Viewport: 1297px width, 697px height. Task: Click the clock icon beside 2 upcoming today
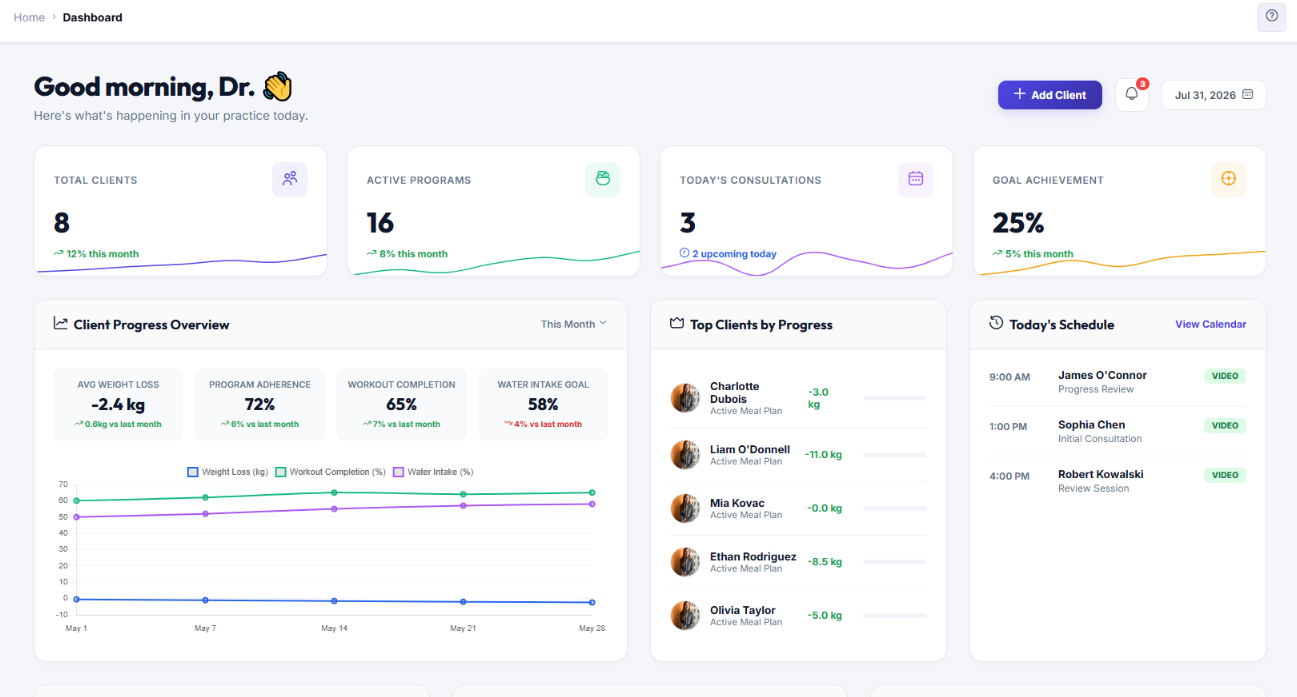coord(685,253)
